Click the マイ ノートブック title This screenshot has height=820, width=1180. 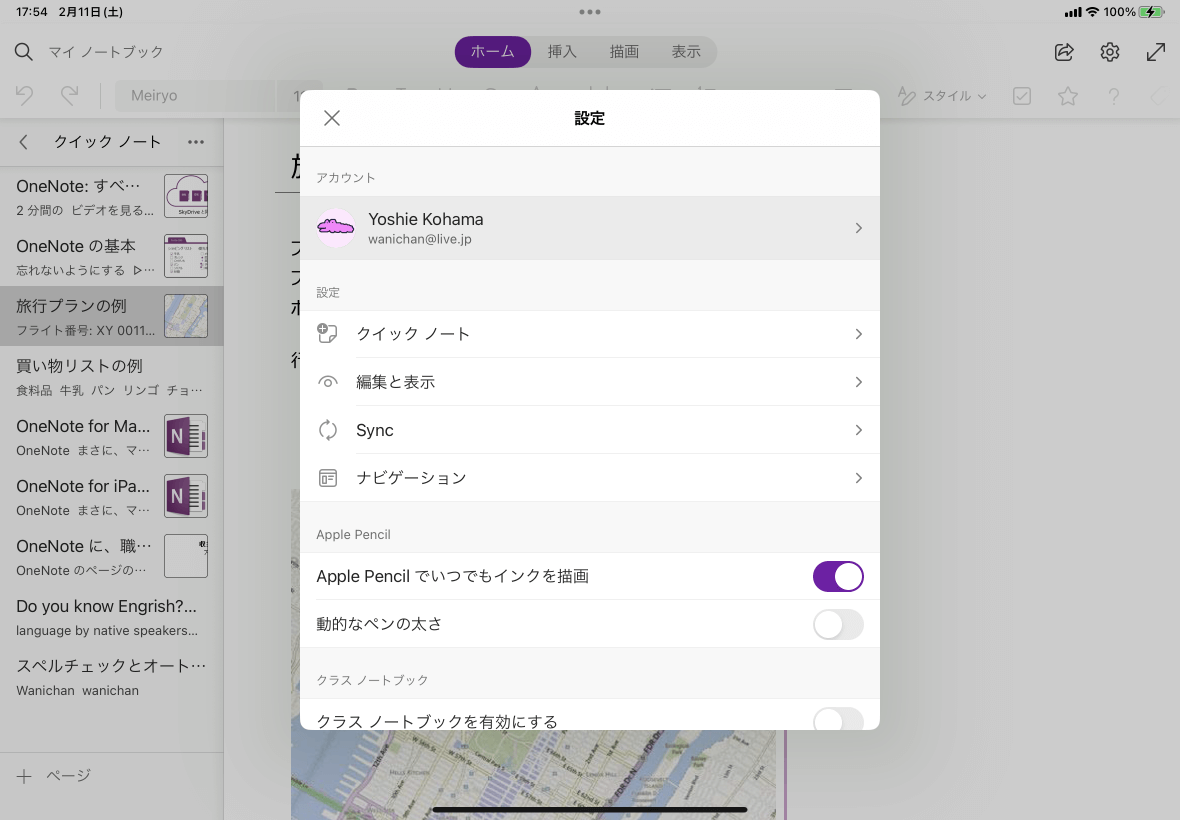[x=105, y=52]
